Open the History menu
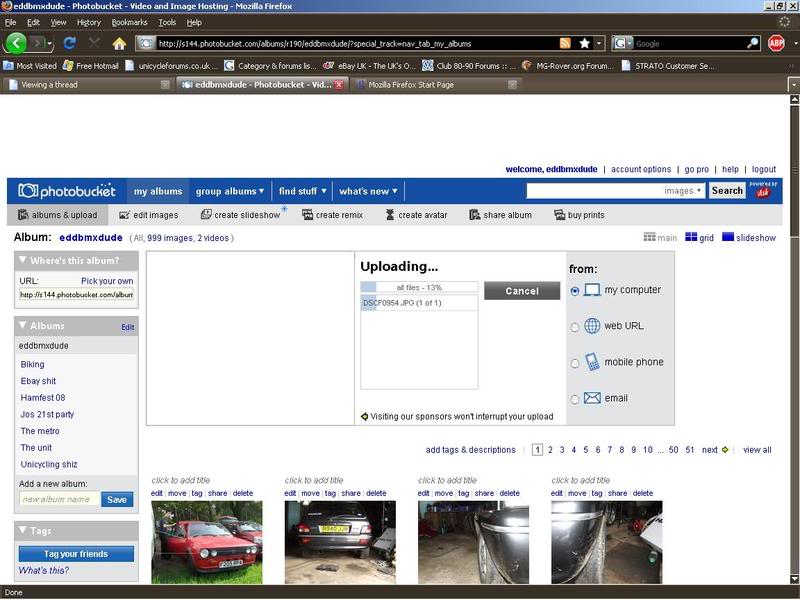This screenshot has height=600, width=800. click(x=89, y=22)
